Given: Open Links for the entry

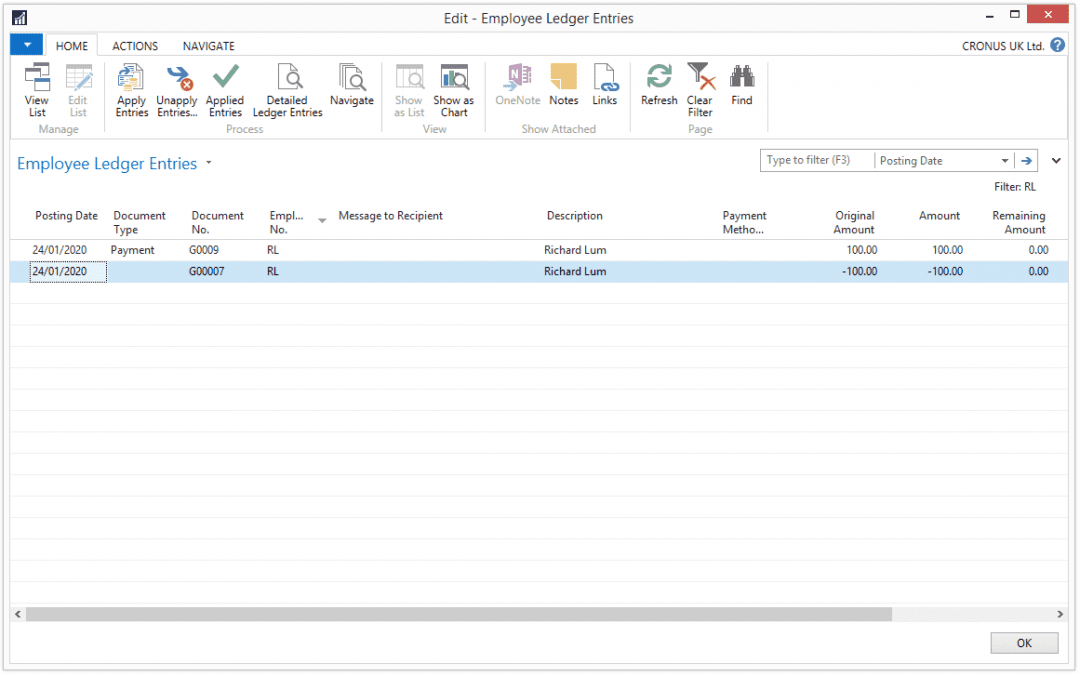Looking at the screenshot, I should [x=604, y=90].
